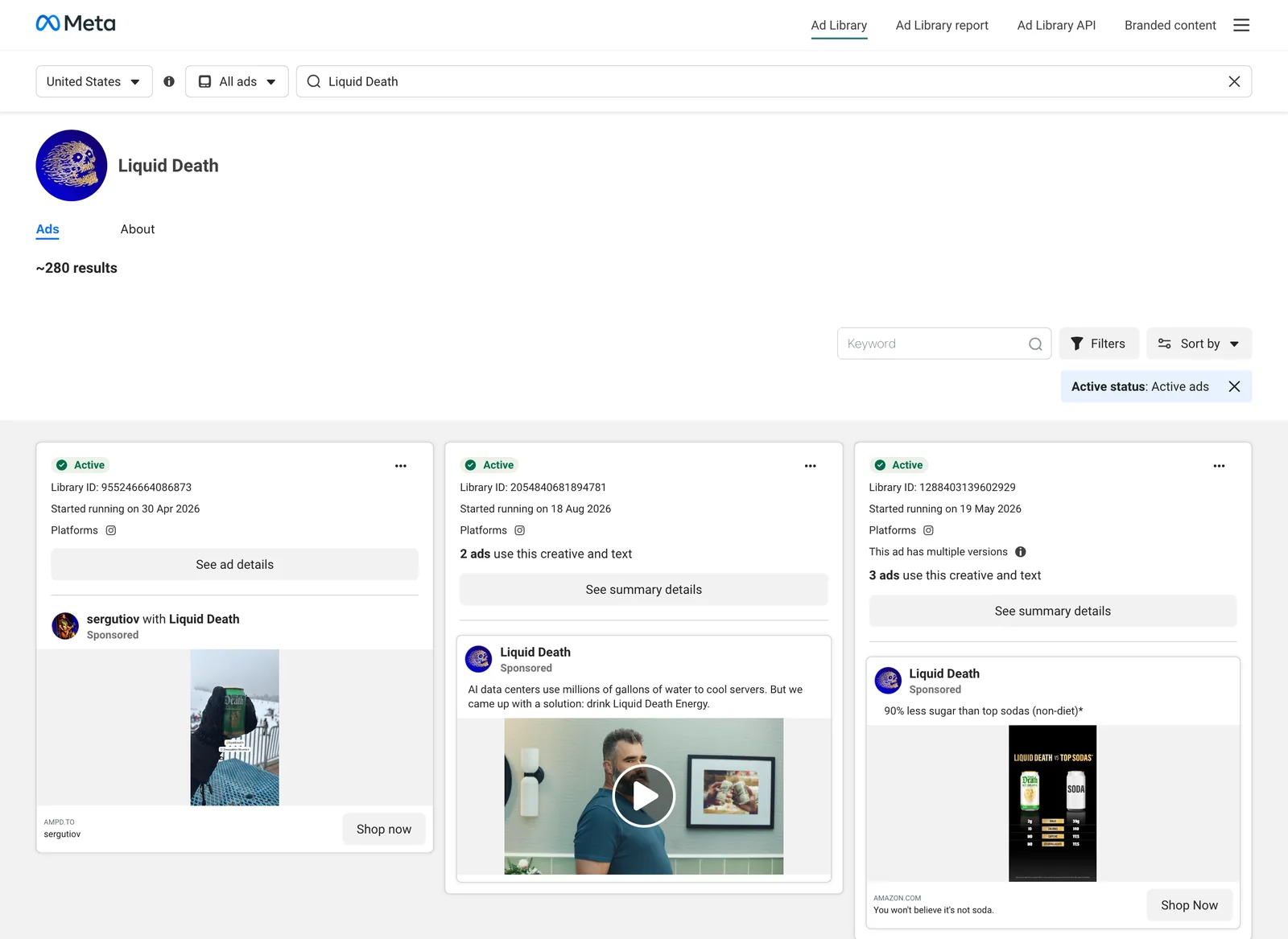Open the Ad Library report page

(x=942, y=25)
